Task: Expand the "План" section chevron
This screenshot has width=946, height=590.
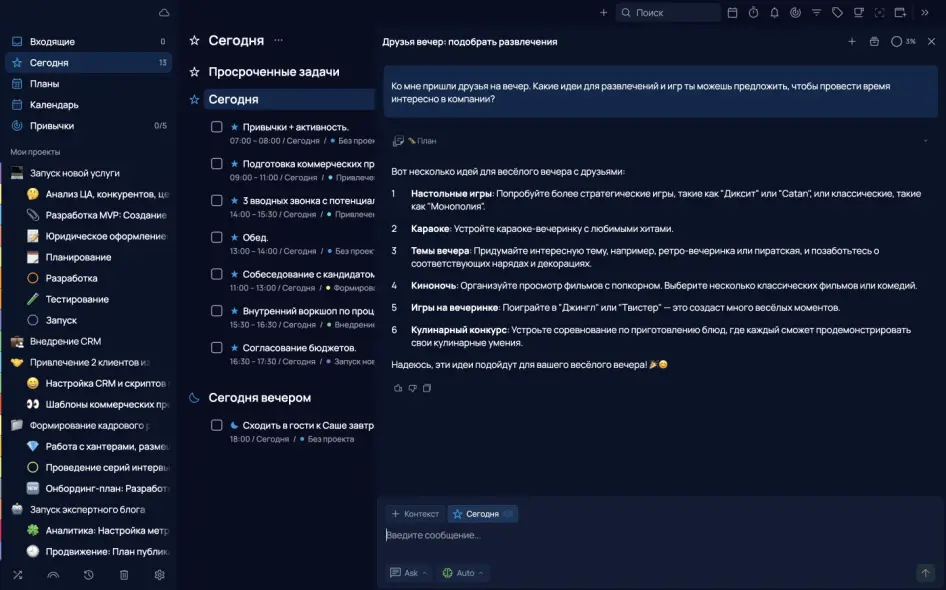Action: (925, 141)
